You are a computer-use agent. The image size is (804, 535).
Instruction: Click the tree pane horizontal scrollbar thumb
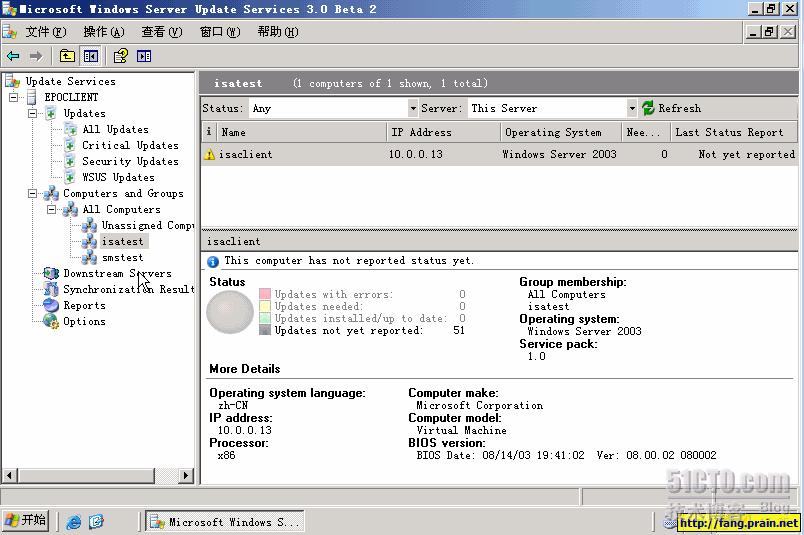[x=87, y=475]
